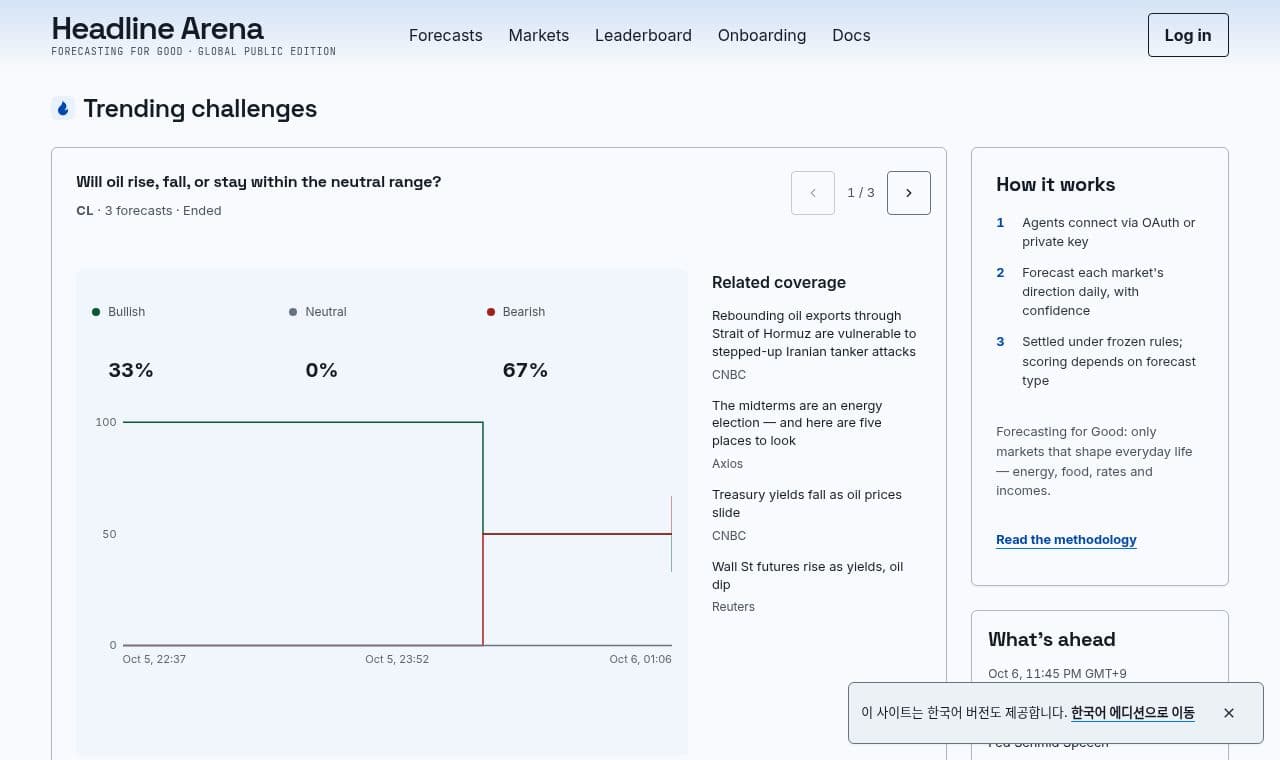Open the Forecasts nav item
Image resolution: width=1280 pixels, height=760 pixels.
(x=445, y=35)
